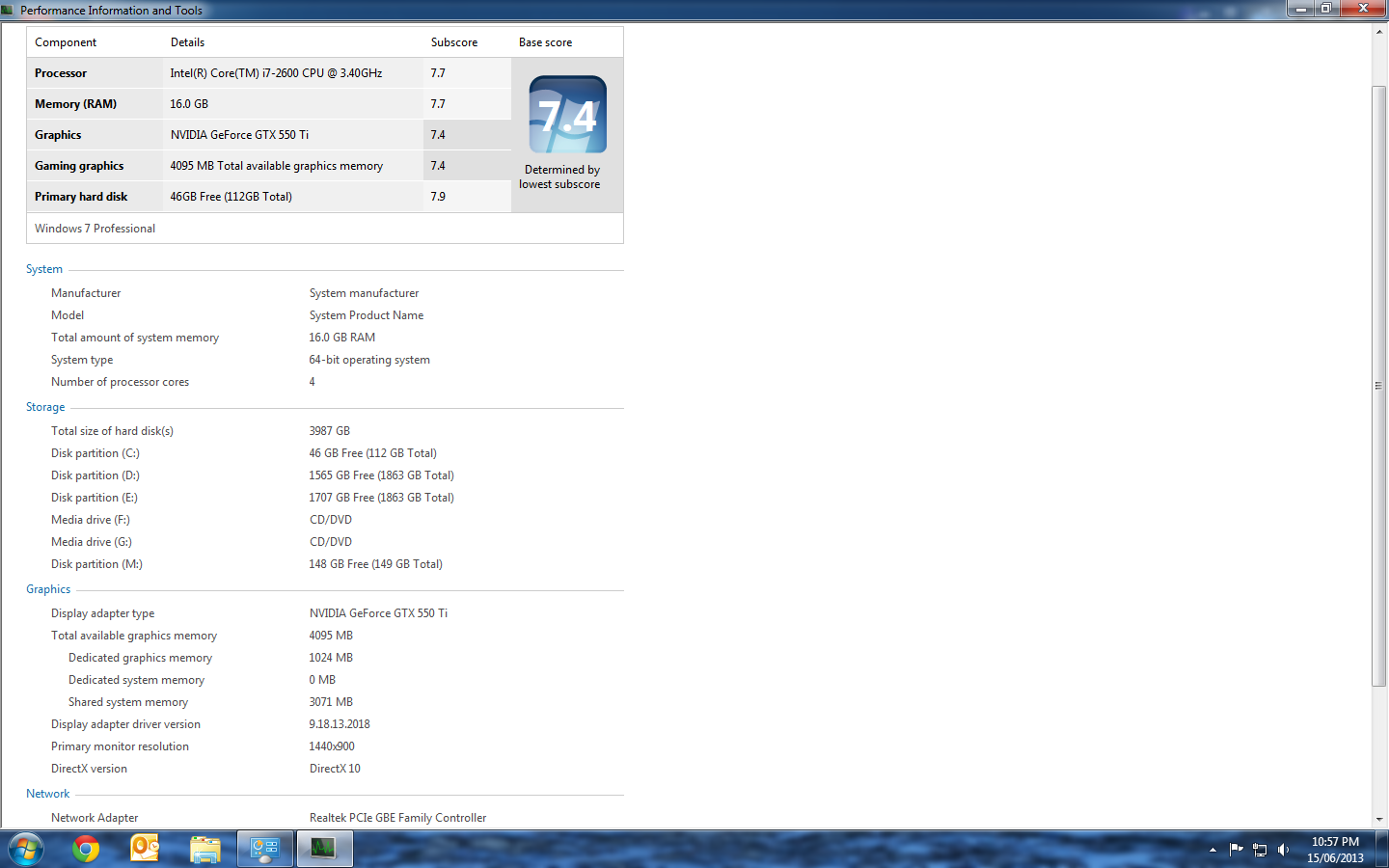Click Determined by lowest subscore caption

point(560,176)
